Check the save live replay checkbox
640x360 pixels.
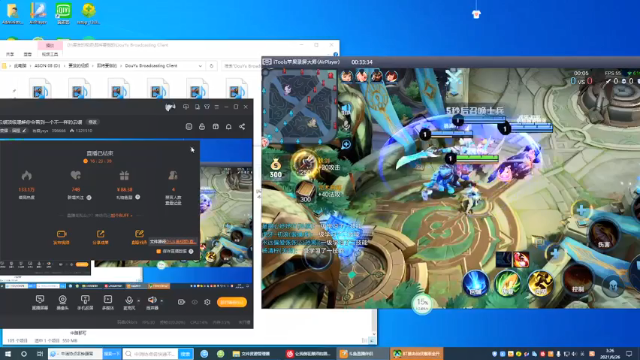(159, 251)
